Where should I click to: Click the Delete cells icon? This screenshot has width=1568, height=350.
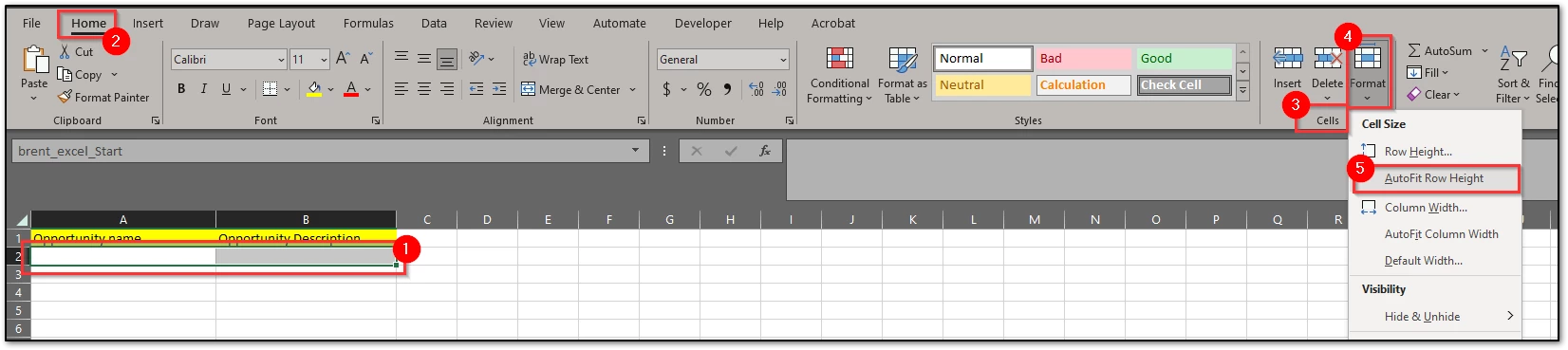tap(1327, 59)
